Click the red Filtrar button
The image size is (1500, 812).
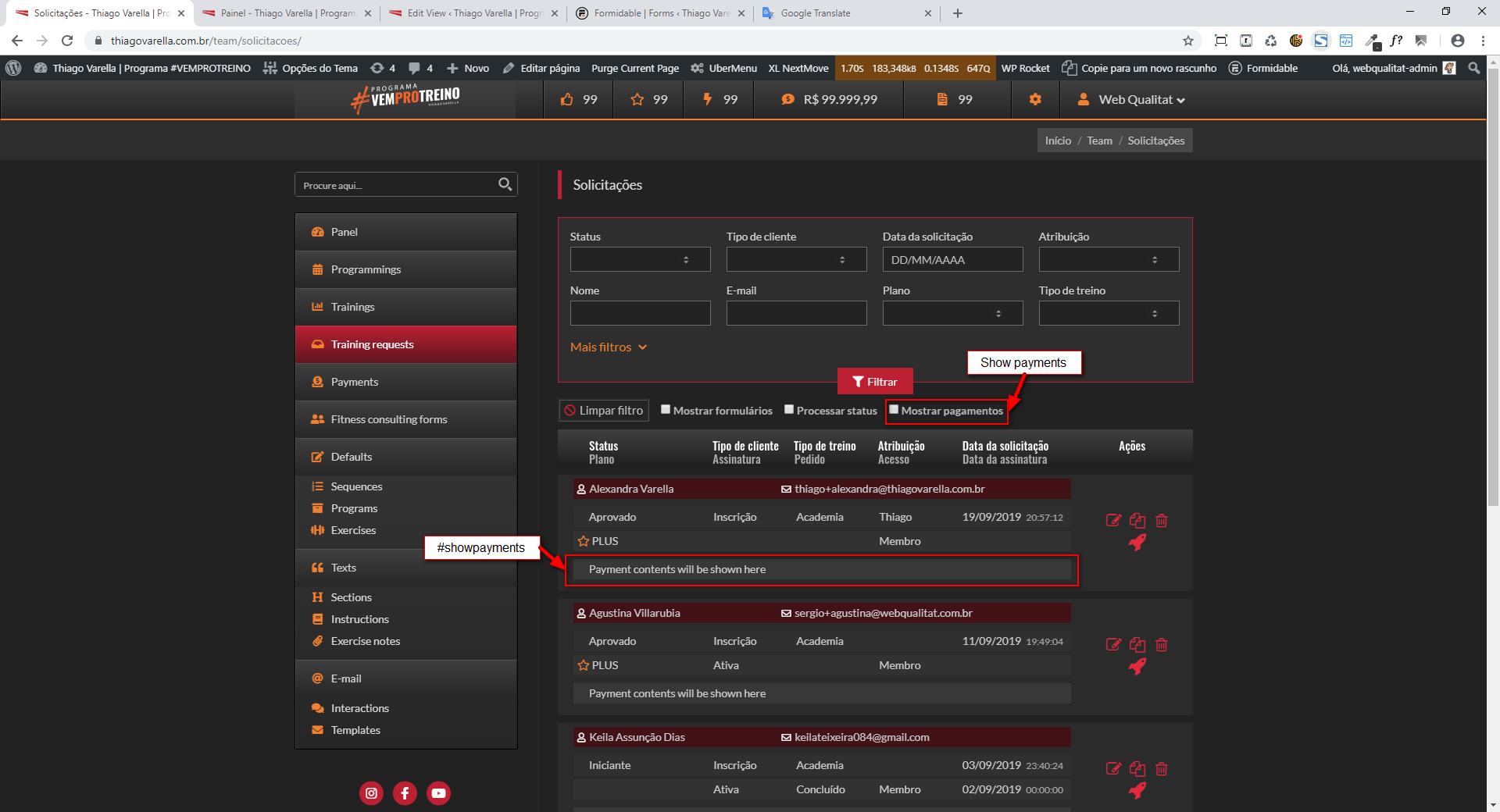874,382
